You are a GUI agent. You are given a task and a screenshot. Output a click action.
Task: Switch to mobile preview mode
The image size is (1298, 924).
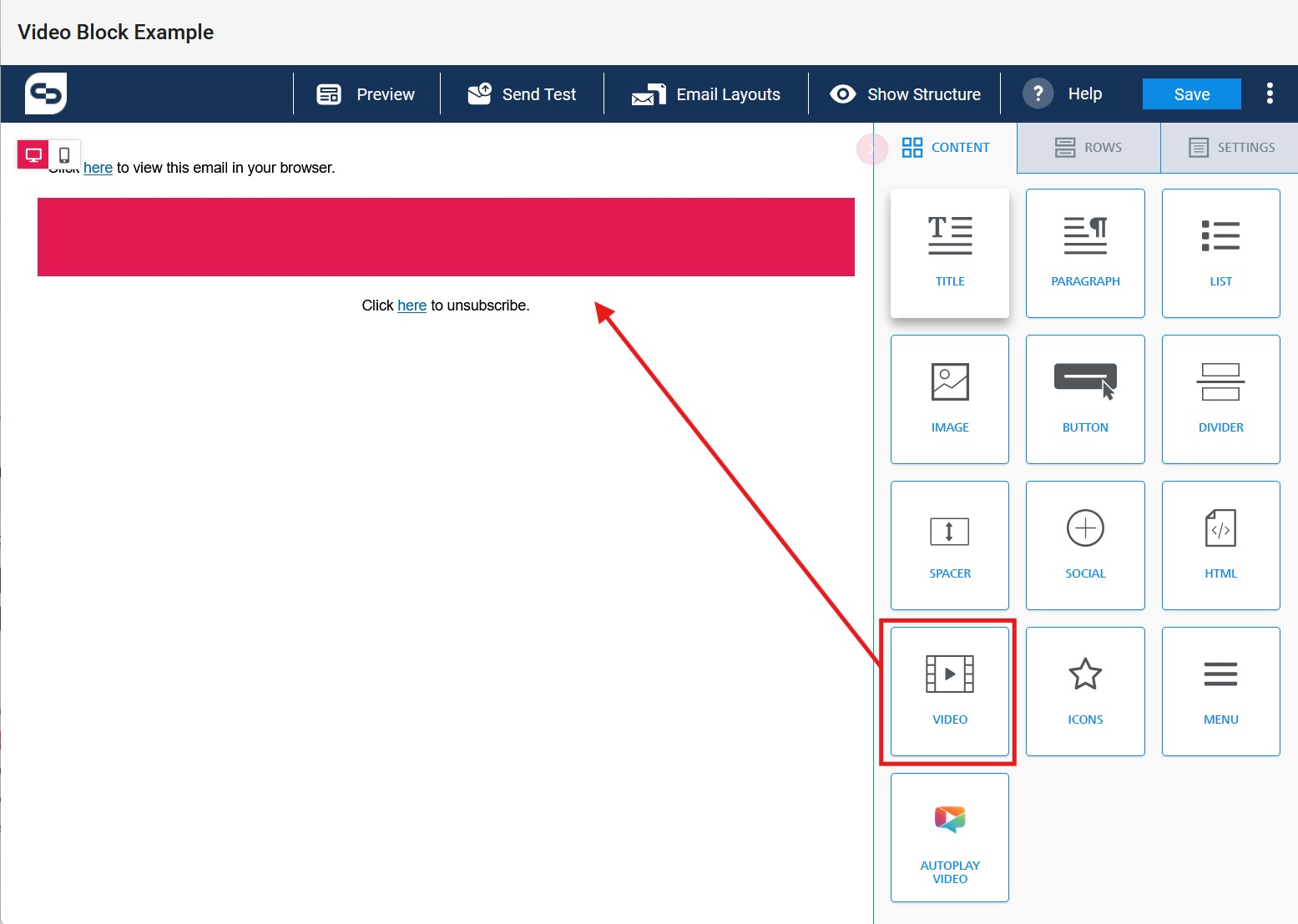coord(64,155)
